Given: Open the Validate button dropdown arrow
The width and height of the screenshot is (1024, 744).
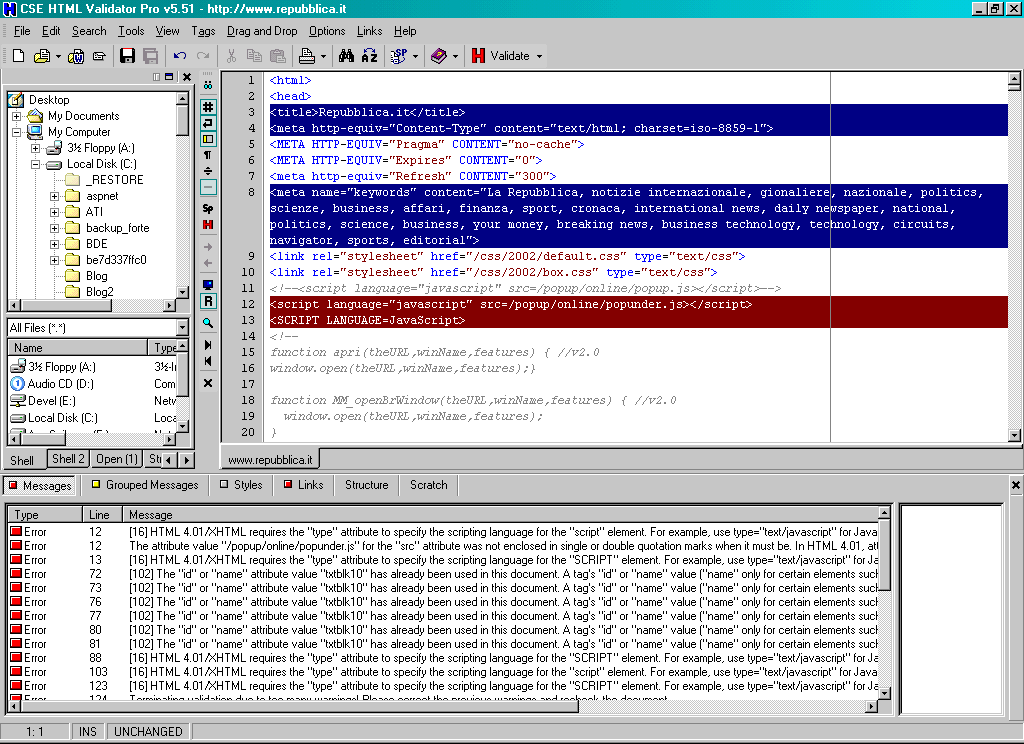Looking at the screenshot, I should 540,56.
